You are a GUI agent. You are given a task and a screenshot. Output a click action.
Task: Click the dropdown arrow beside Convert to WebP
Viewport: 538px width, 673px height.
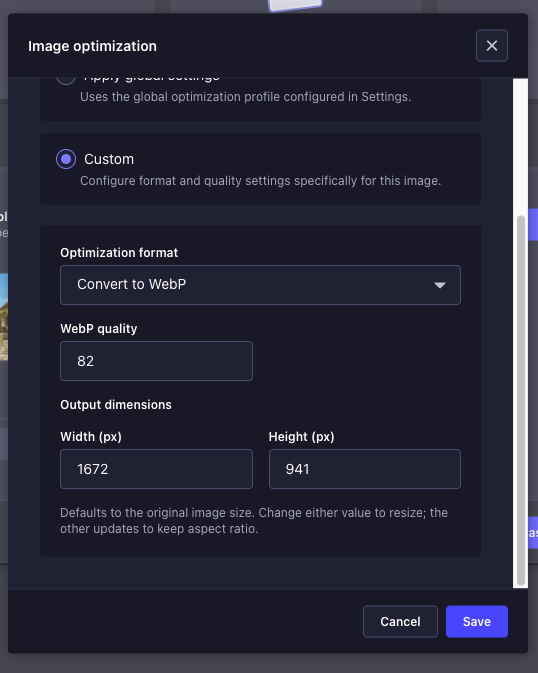pyautogui.click(x=440, y=285)
